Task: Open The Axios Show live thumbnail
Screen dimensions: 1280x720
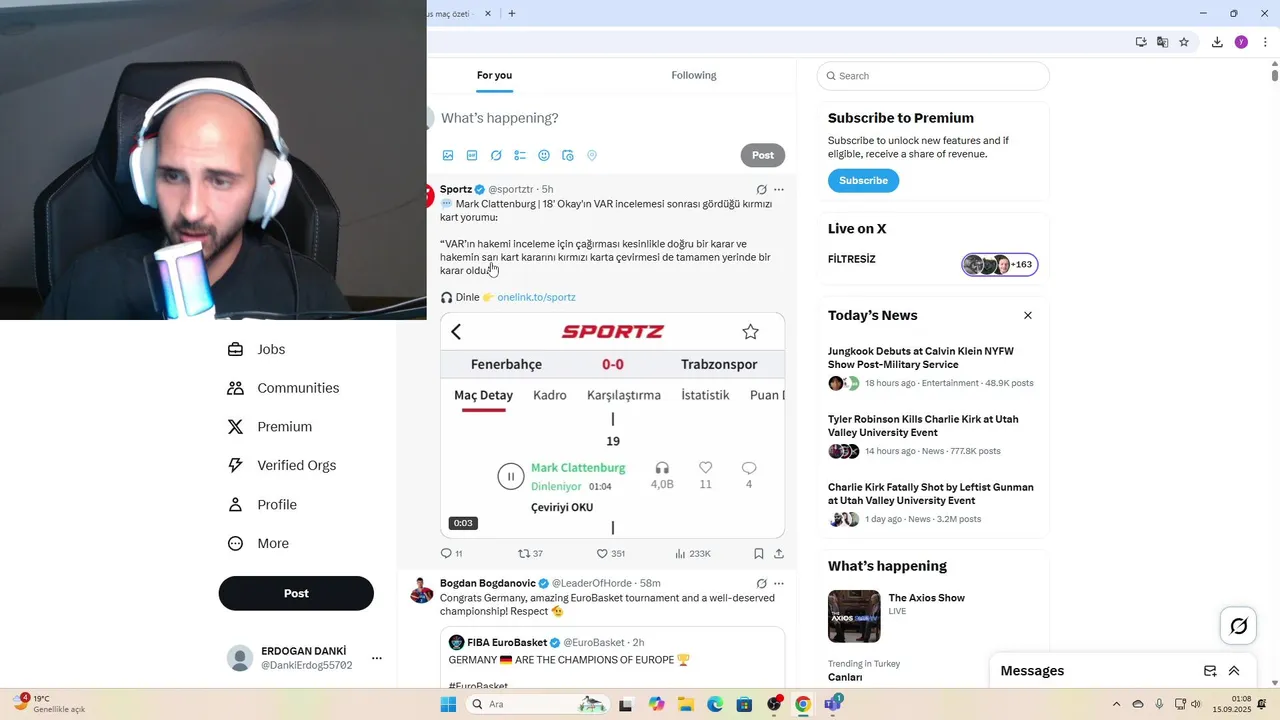Action: coord(854,616)
